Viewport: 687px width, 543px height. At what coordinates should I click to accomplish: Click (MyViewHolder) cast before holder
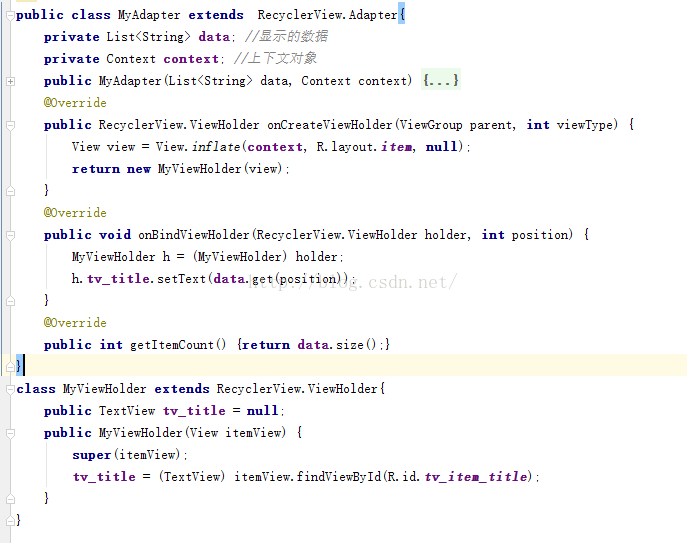coord(240,256)
